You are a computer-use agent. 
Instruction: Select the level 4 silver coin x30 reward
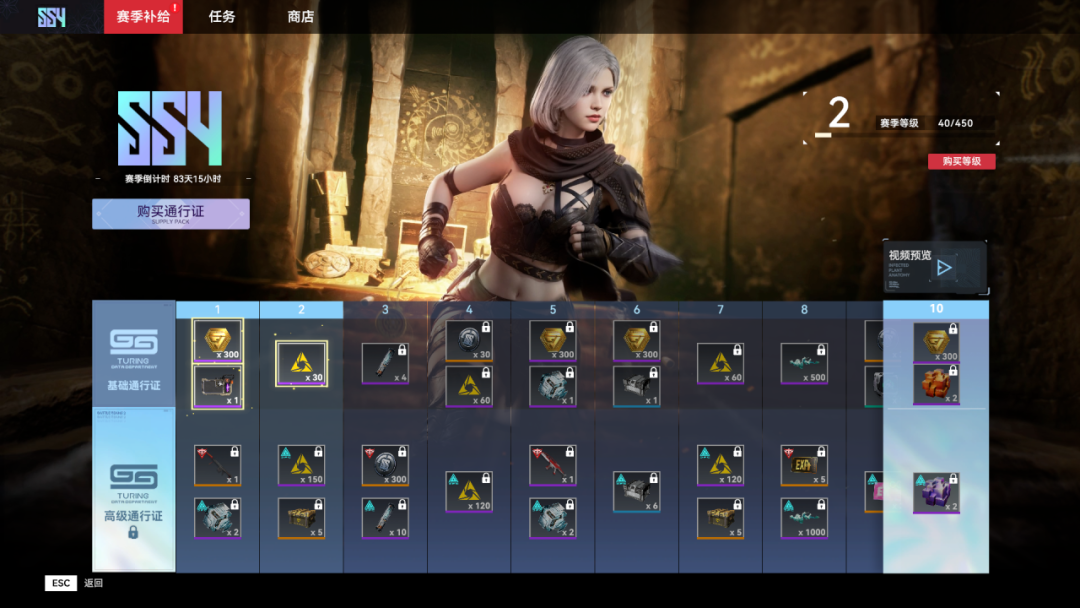[469, 341]
